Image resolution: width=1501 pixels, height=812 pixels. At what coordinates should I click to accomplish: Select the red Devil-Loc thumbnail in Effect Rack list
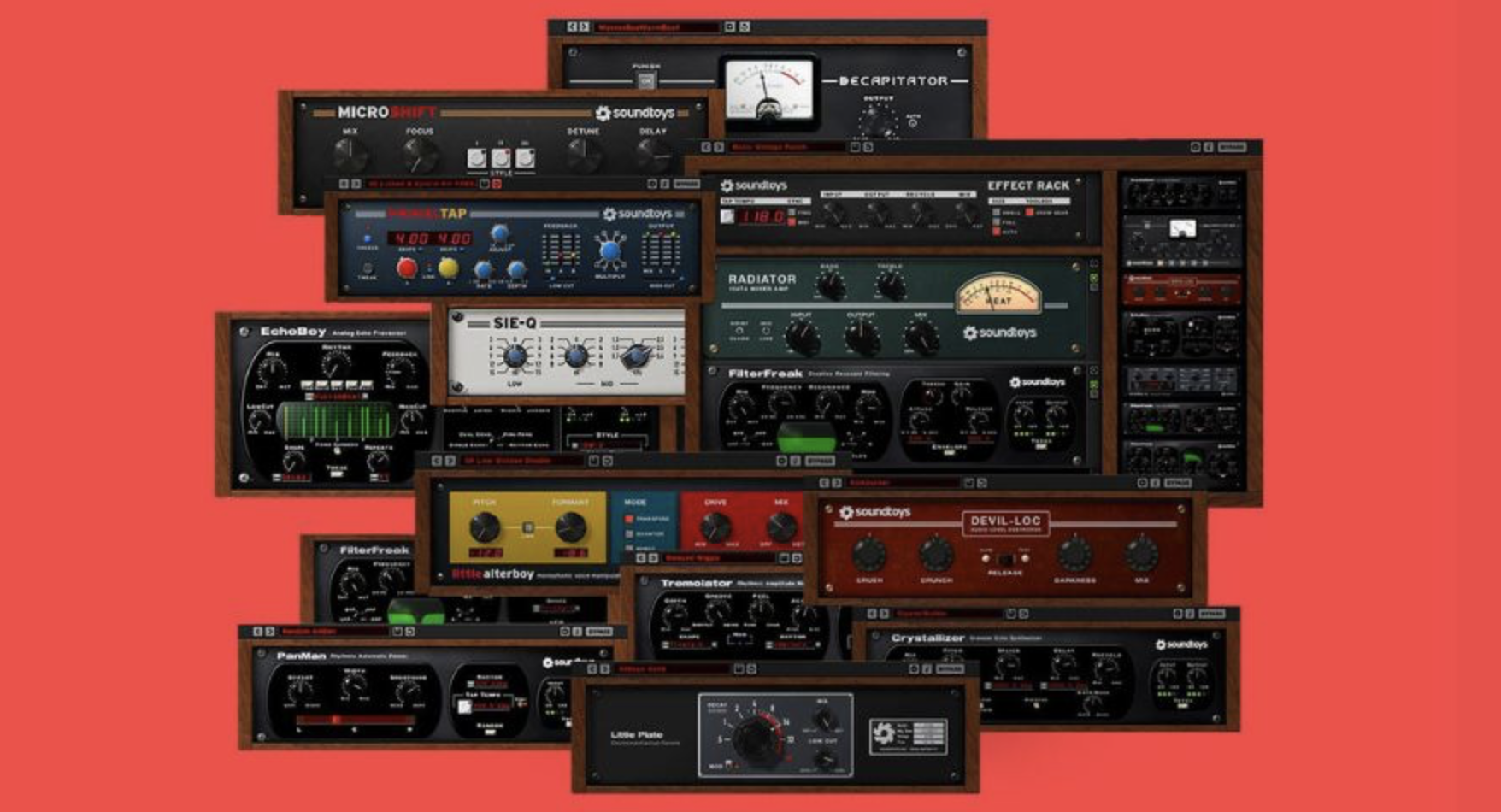1182,290
